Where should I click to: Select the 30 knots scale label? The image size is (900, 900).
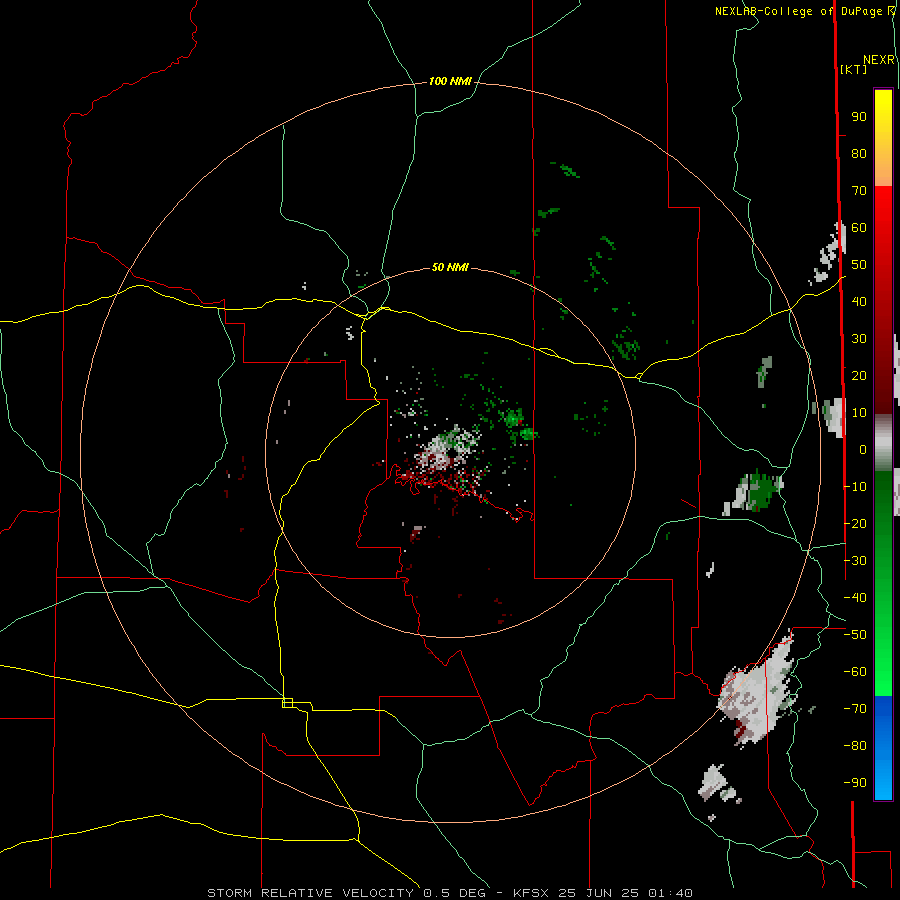(859, 339)
